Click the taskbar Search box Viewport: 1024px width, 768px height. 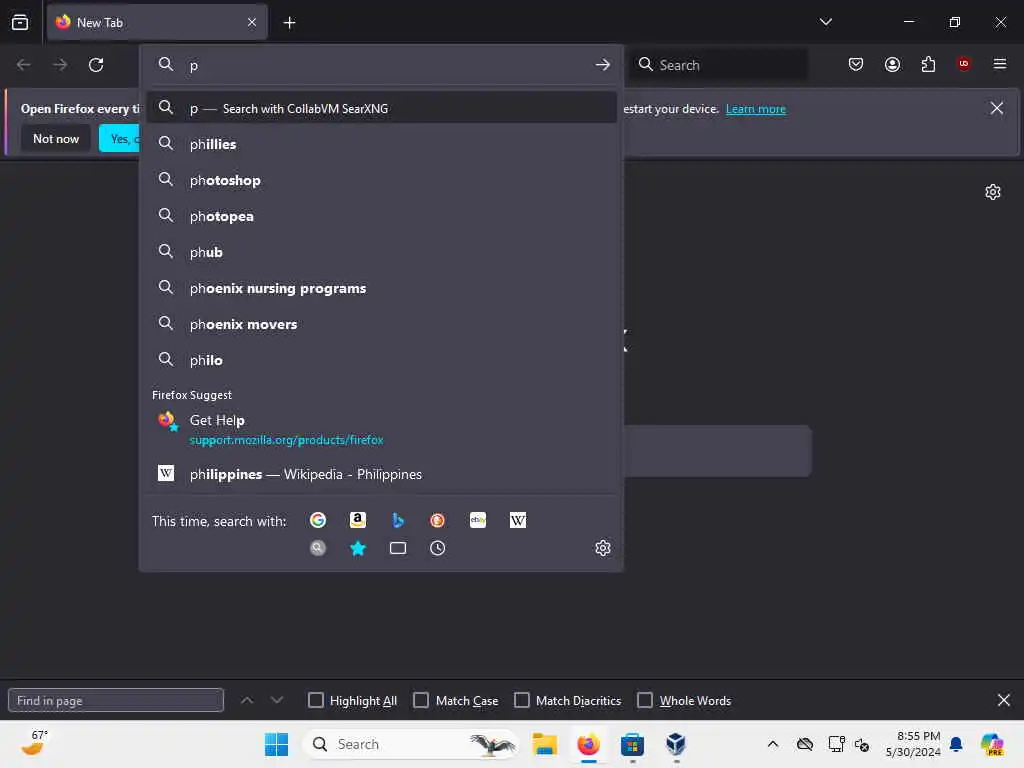pos(411,744)
